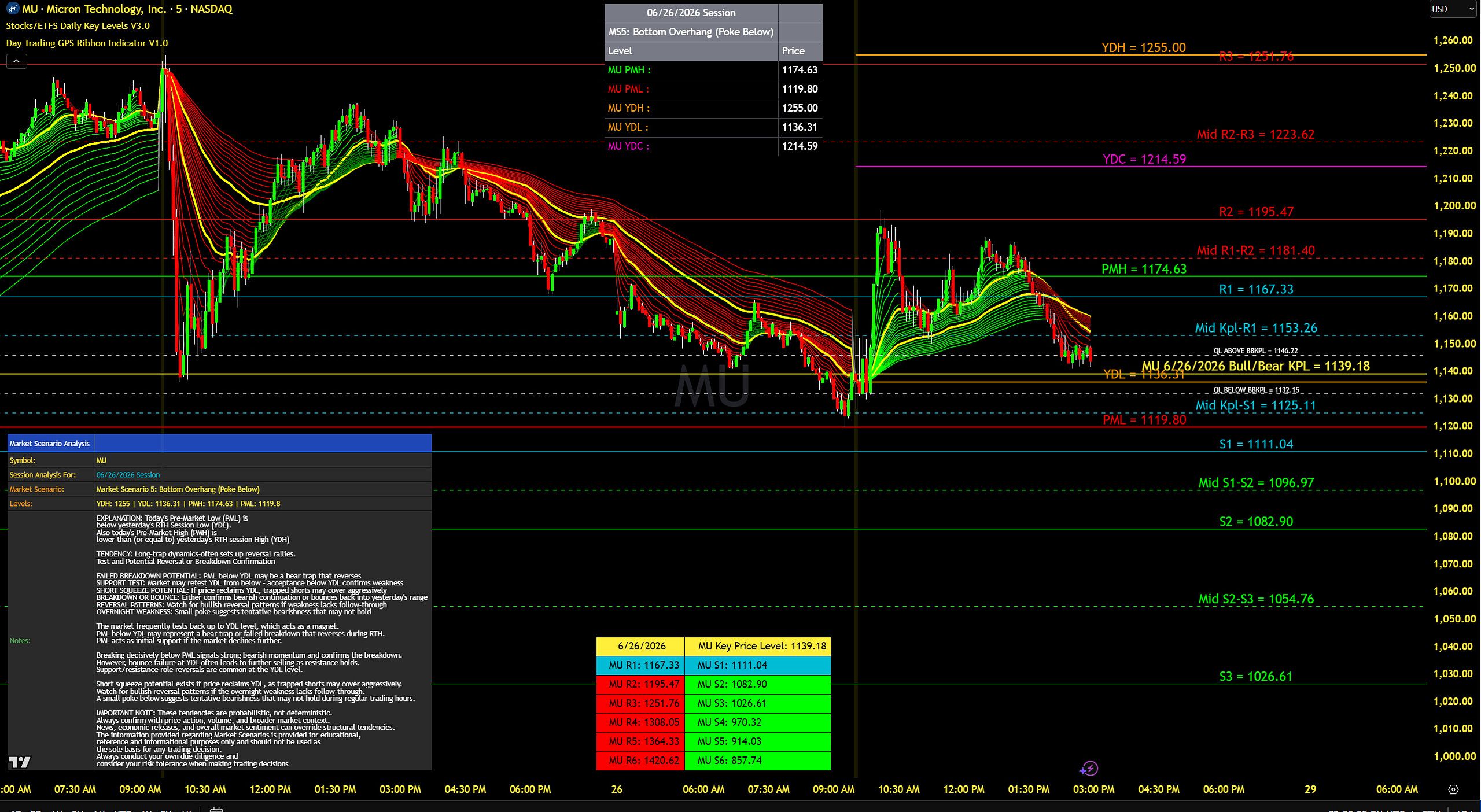This screenshot has height=812, width=1481.
Task: Click the MU Key Price Level: 1139.18 cell
Action: click(757, 646)
